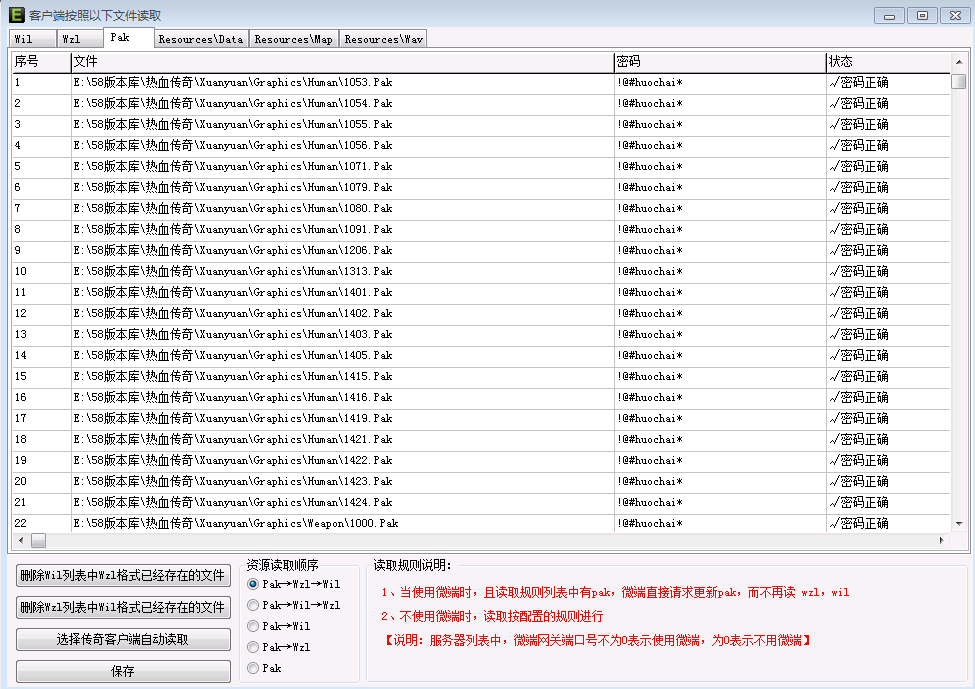Click the horizontal scrollbar right arrow

click(x=942, y=540)
